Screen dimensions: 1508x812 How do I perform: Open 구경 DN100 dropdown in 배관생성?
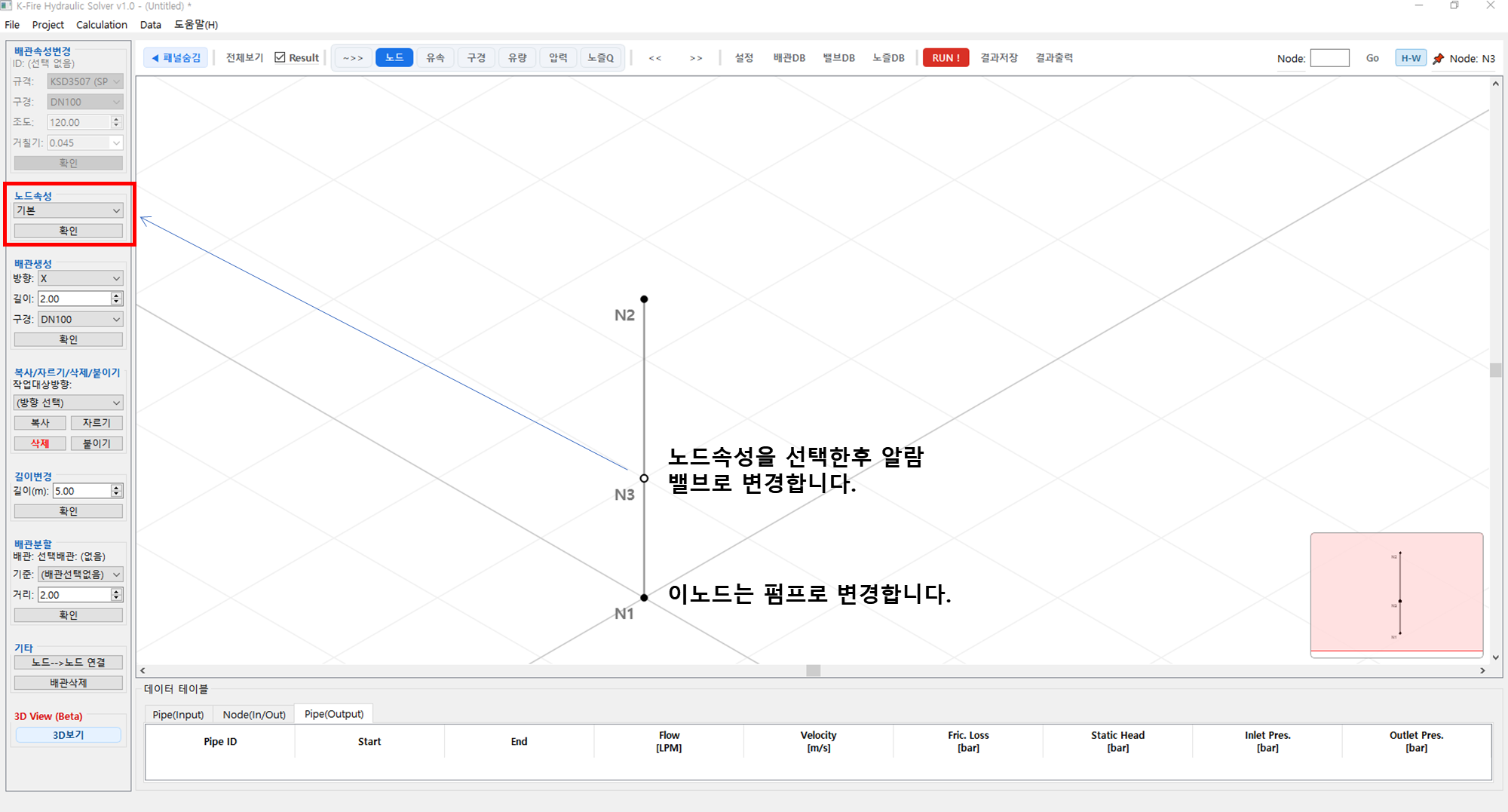point(81,320)
